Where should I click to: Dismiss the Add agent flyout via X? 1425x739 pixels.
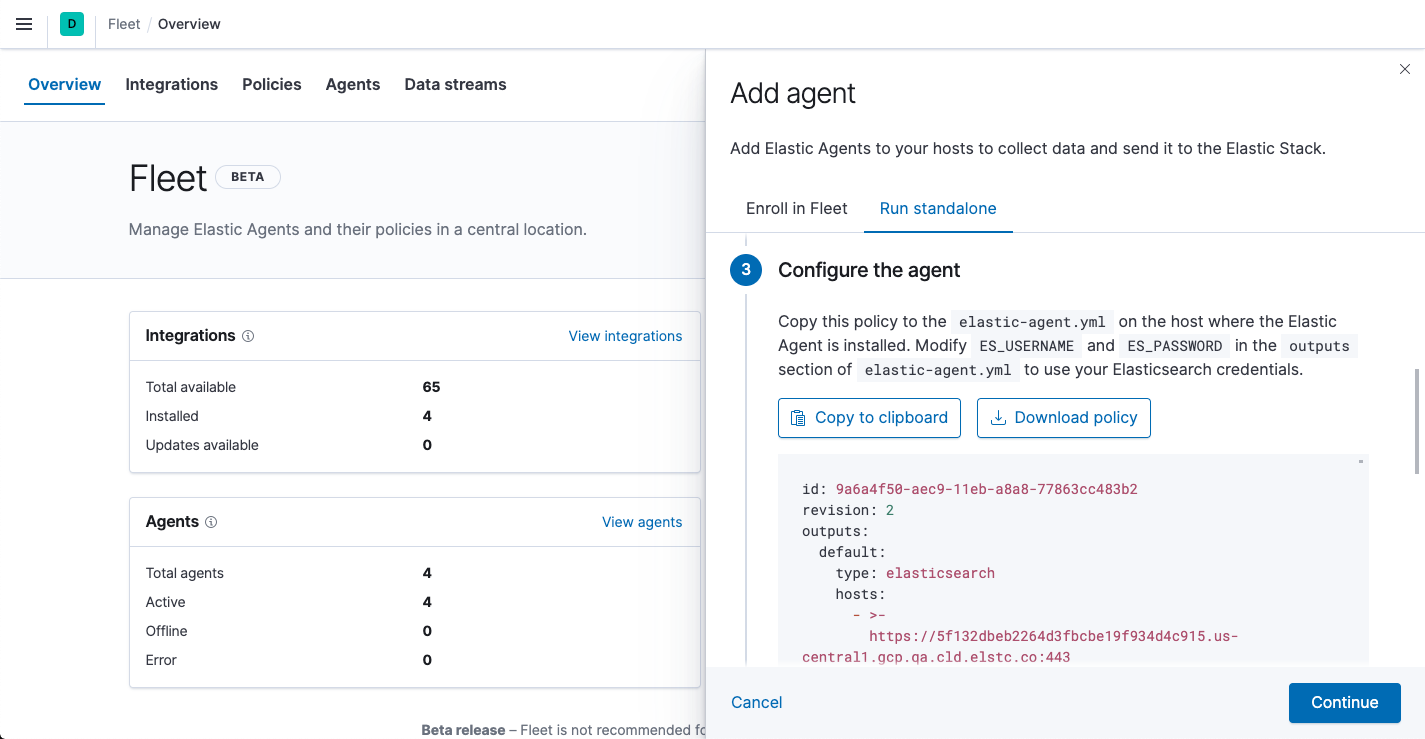coord(1404,69)
